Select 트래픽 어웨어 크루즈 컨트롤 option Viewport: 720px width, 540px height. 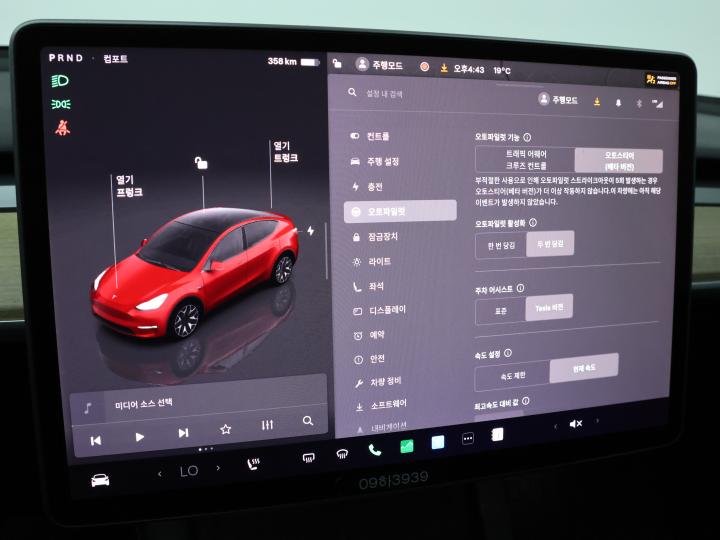click(x=525, y=160)
